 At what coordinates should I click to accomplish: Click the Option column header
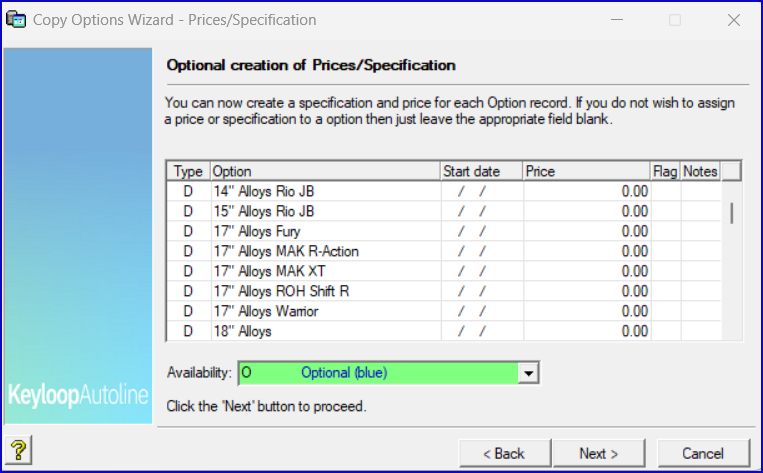(325, 171)
